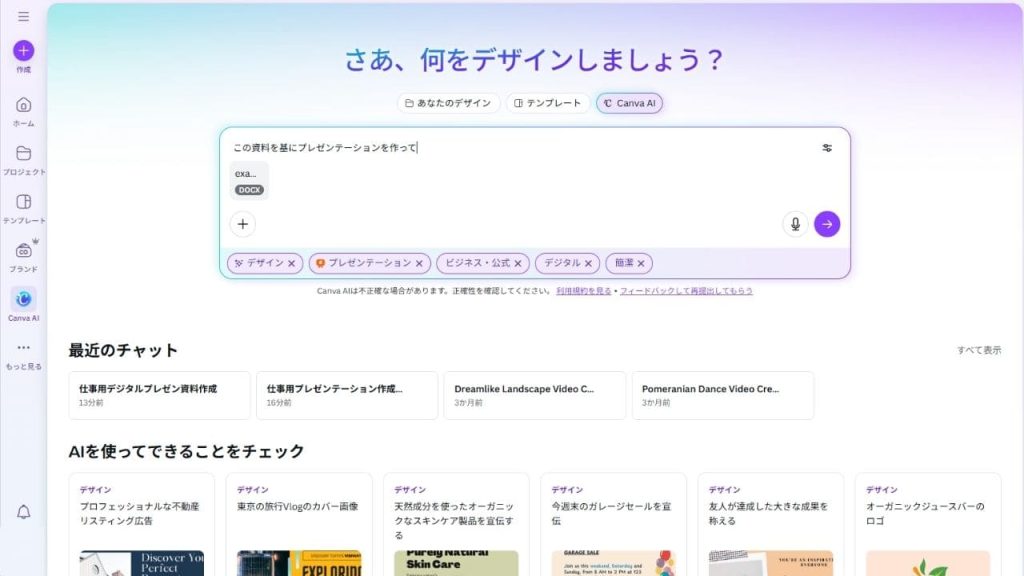Viewport: 1024px width, 576px height.
Task: Click the prompt settings sliders icon
Action: tap(827, 148)
